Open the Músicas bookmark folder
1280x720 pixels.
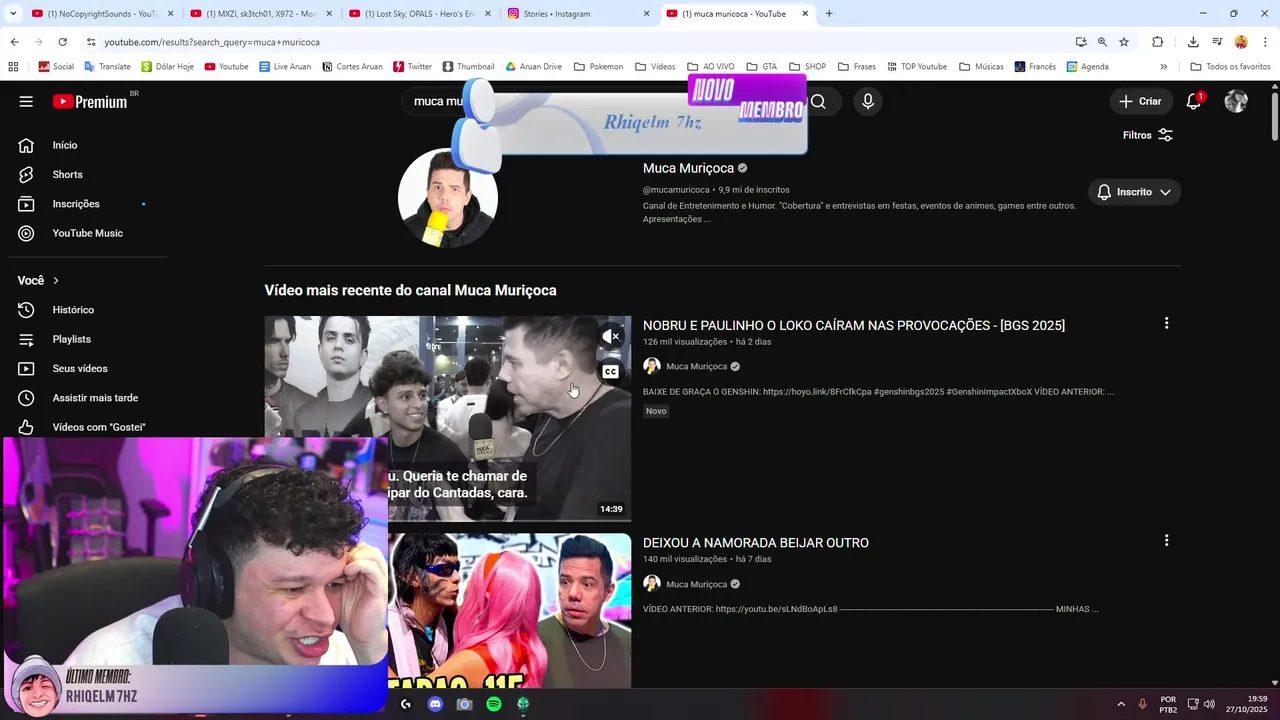tap(981, 67)
